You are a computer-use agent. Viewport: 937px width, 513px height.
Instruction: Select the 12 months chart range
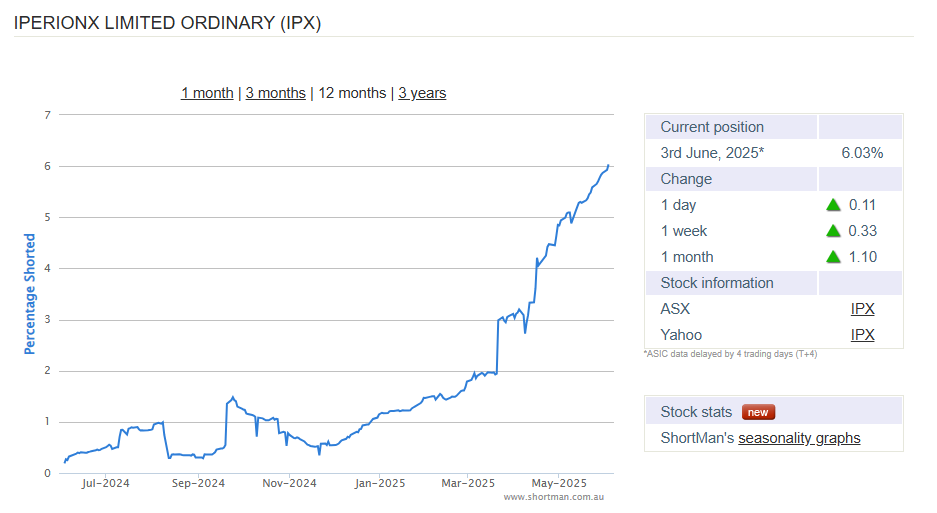(352, 93)
